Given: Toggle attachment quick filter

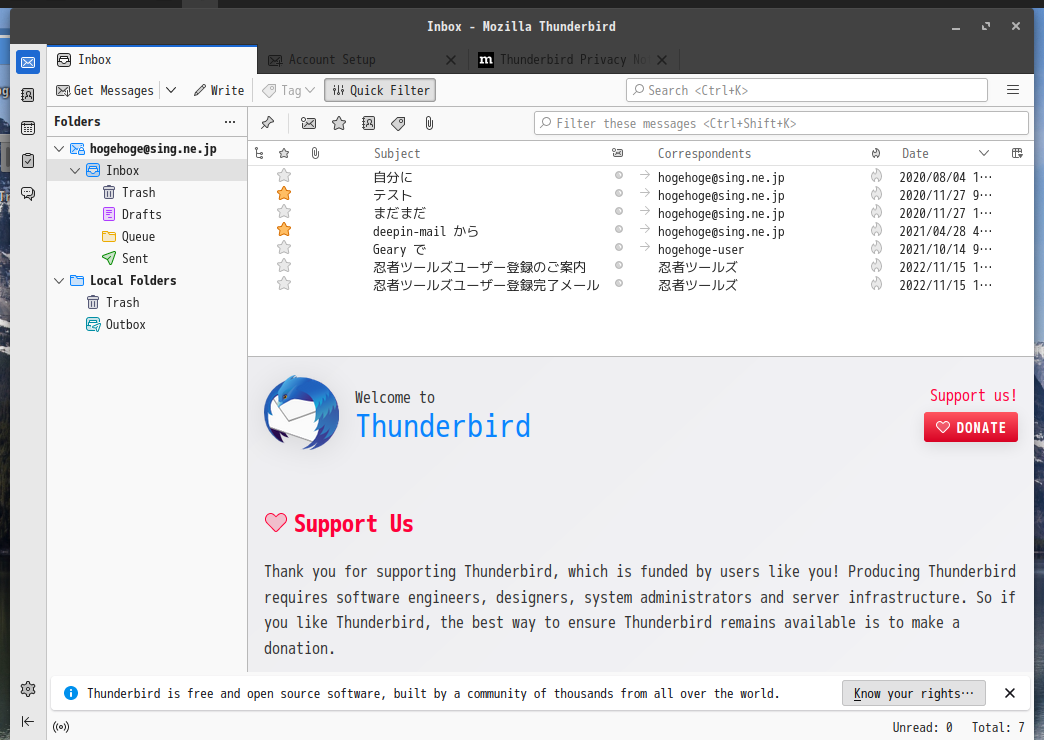Looking at the screenshot, I should tap(429, 123).
